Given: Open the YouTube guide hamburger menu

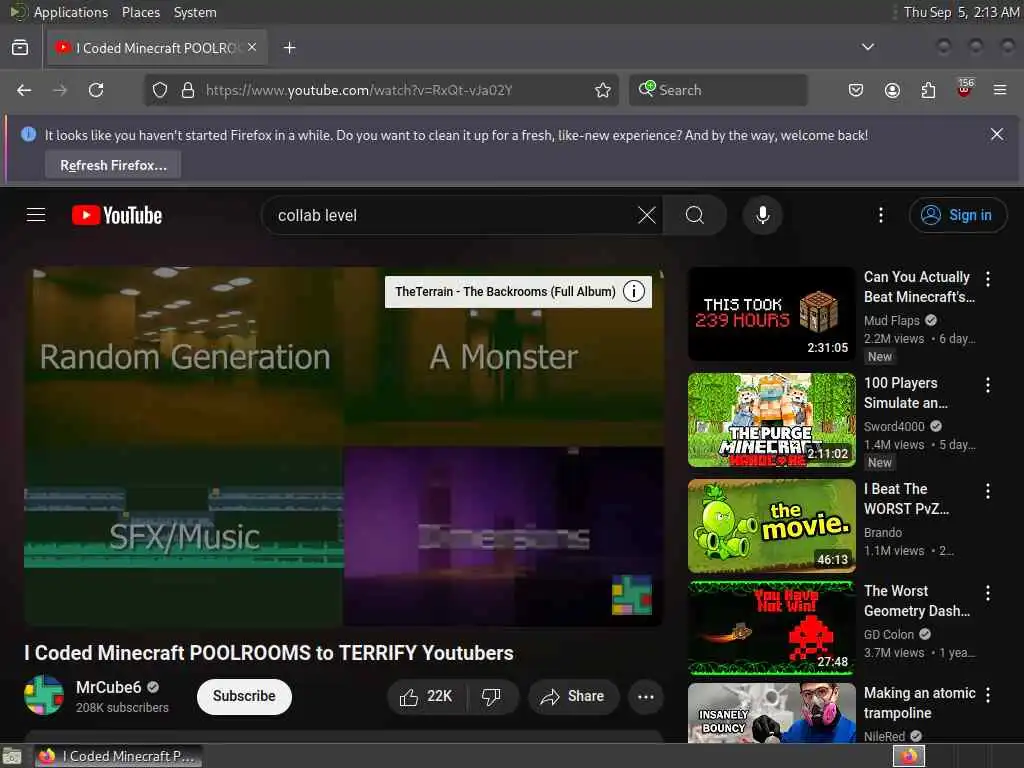Looking at the screenshot, I should (36, 215).
